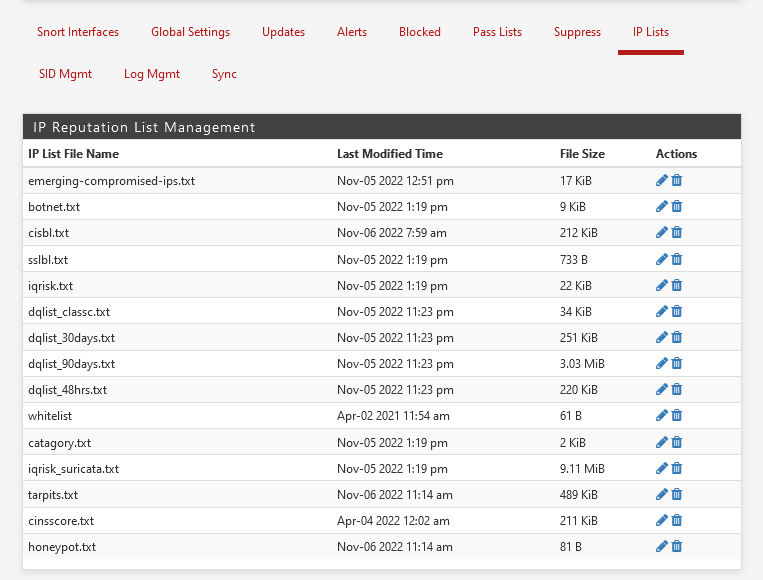
Task: Delete the tarpits.txt list
Action: click(x=676, y=494)
